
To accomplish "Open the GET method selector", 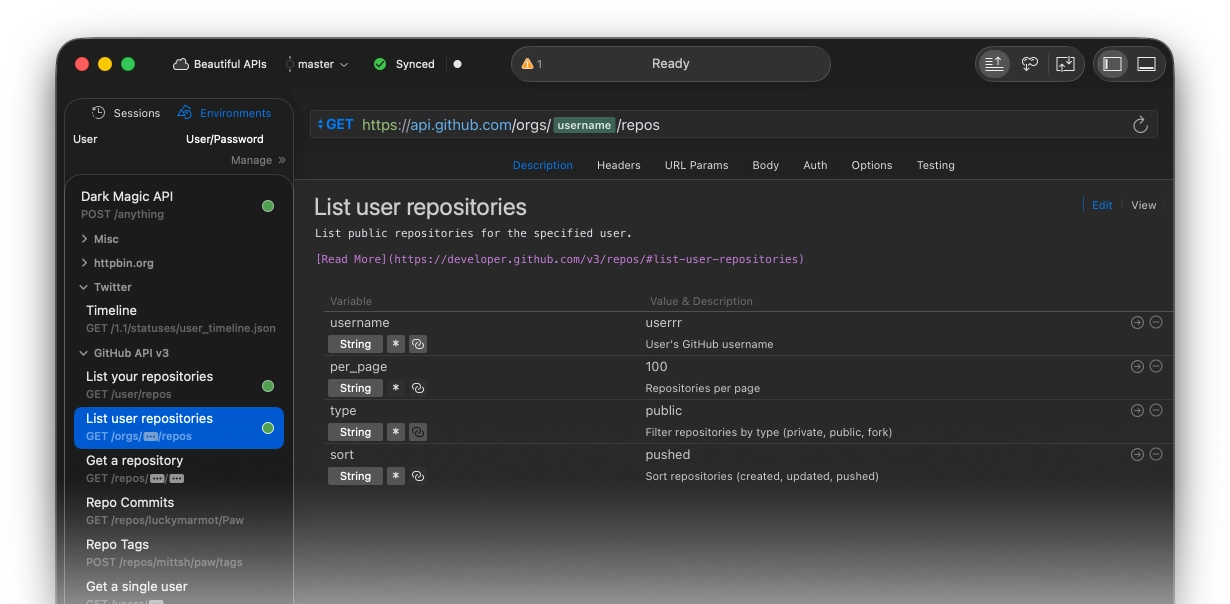I will coord(335,125).
